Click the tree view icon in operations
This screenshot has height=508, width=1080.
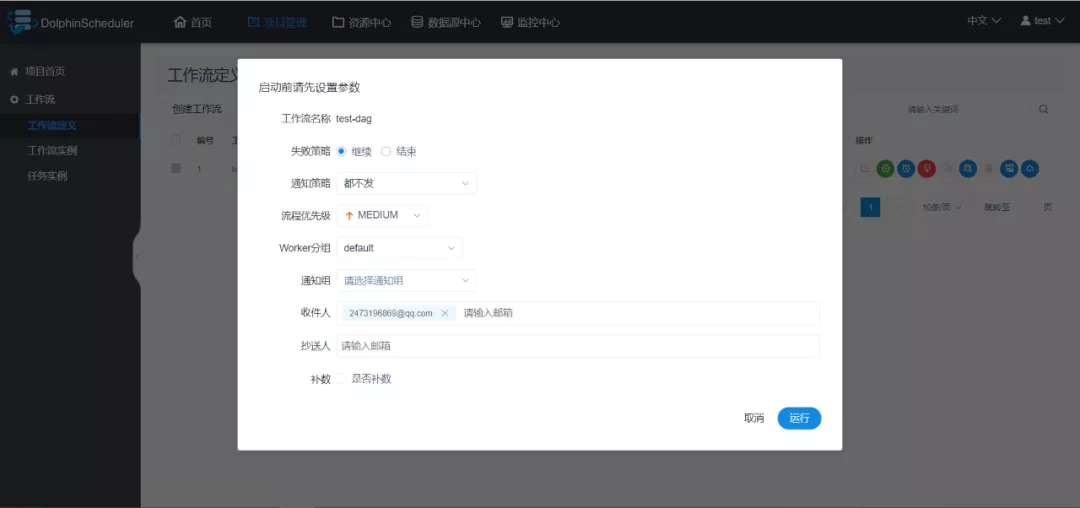1009,169
